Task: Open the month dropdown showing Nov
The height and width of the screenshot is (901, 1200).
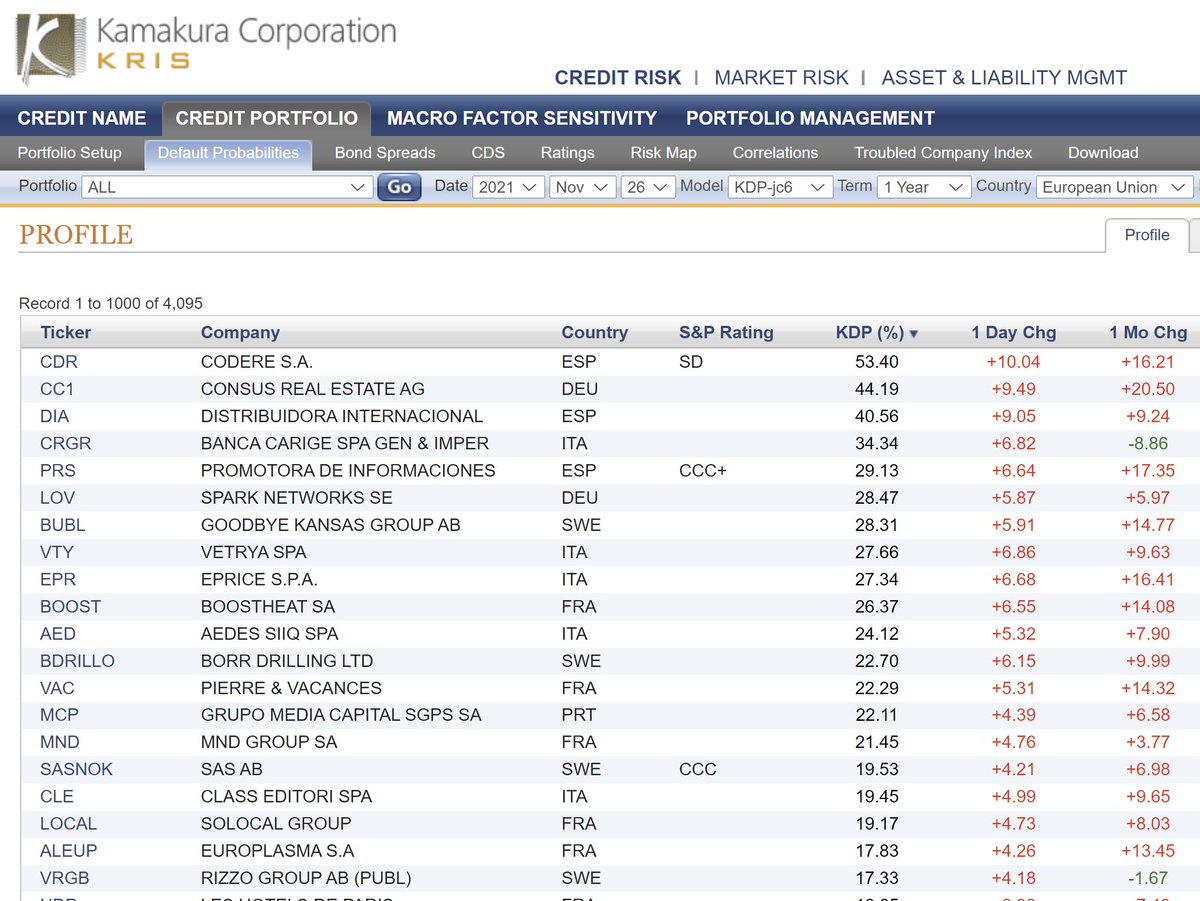Action: coord(582,187)
